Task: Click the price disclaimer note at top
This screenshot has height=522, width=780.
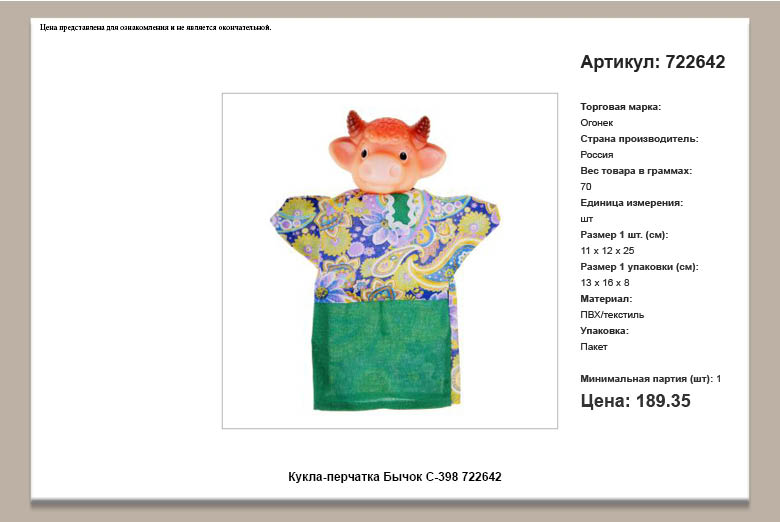Action: [156, 27]
